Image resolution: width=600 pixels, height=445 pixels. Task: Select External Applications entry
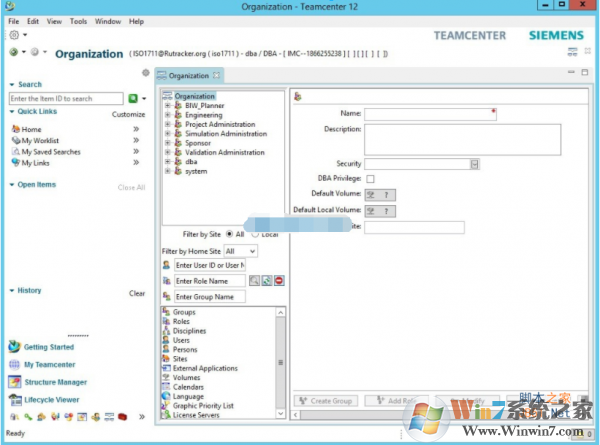[x=205, y=368]
